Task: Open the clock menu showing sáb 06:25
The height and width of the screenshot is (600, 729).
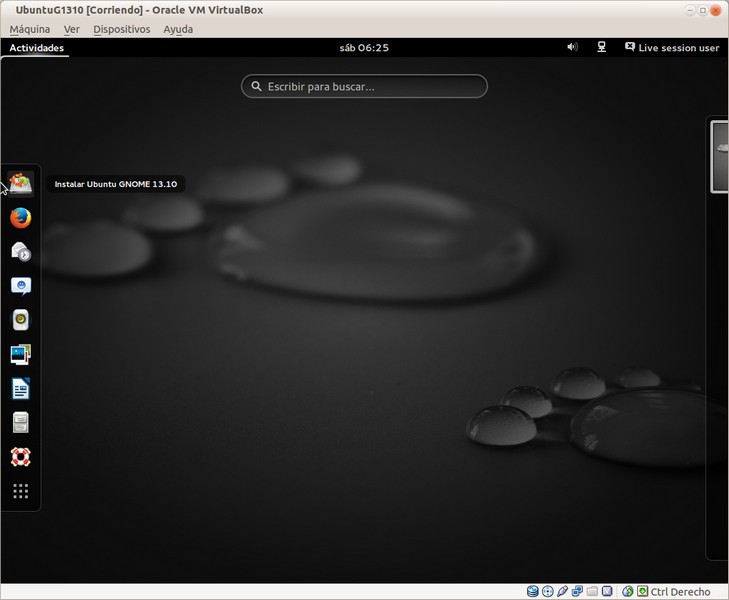Action: coord(364,48)
